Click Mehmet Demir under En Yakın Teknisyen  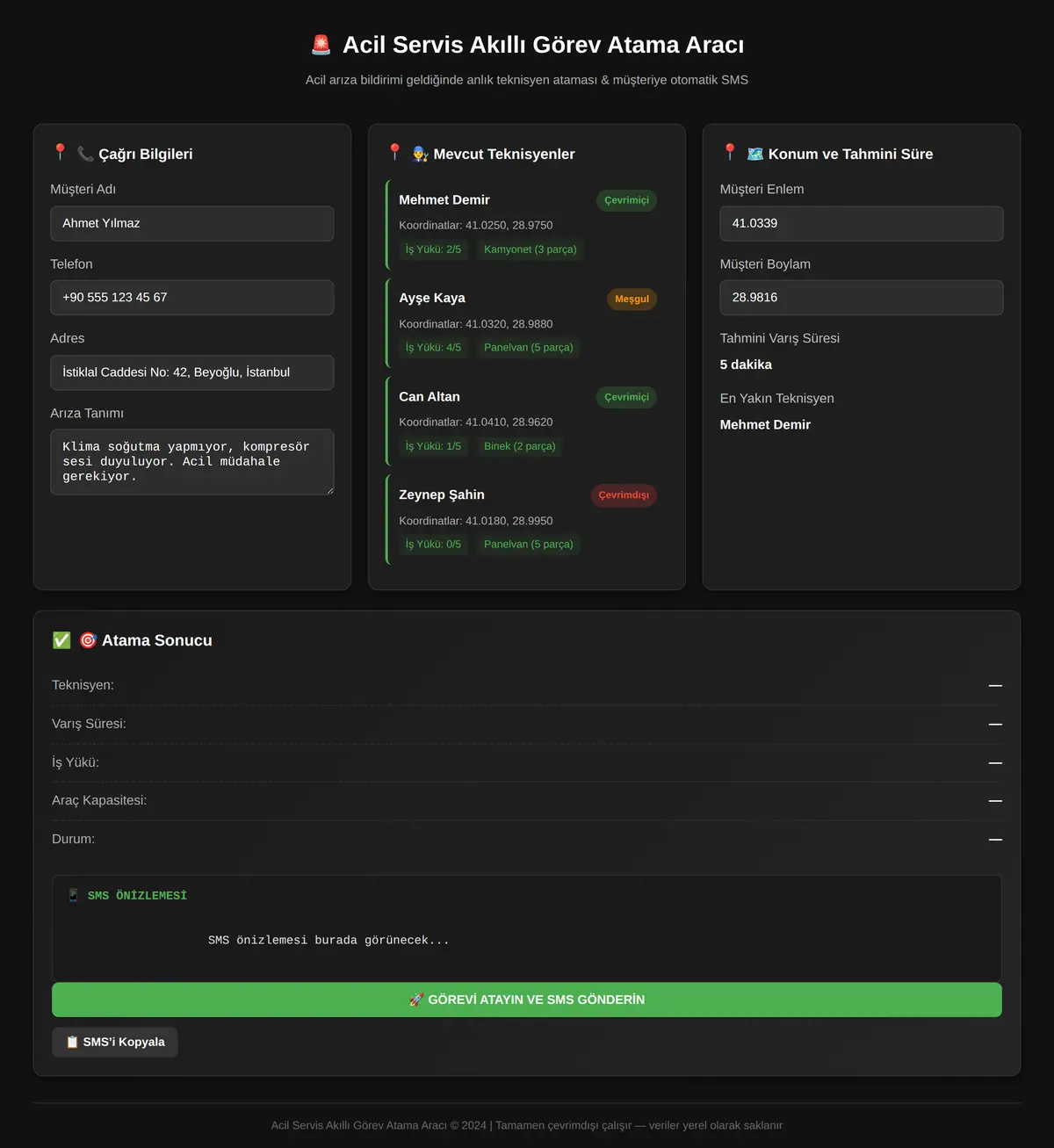[x=766, y=424]
